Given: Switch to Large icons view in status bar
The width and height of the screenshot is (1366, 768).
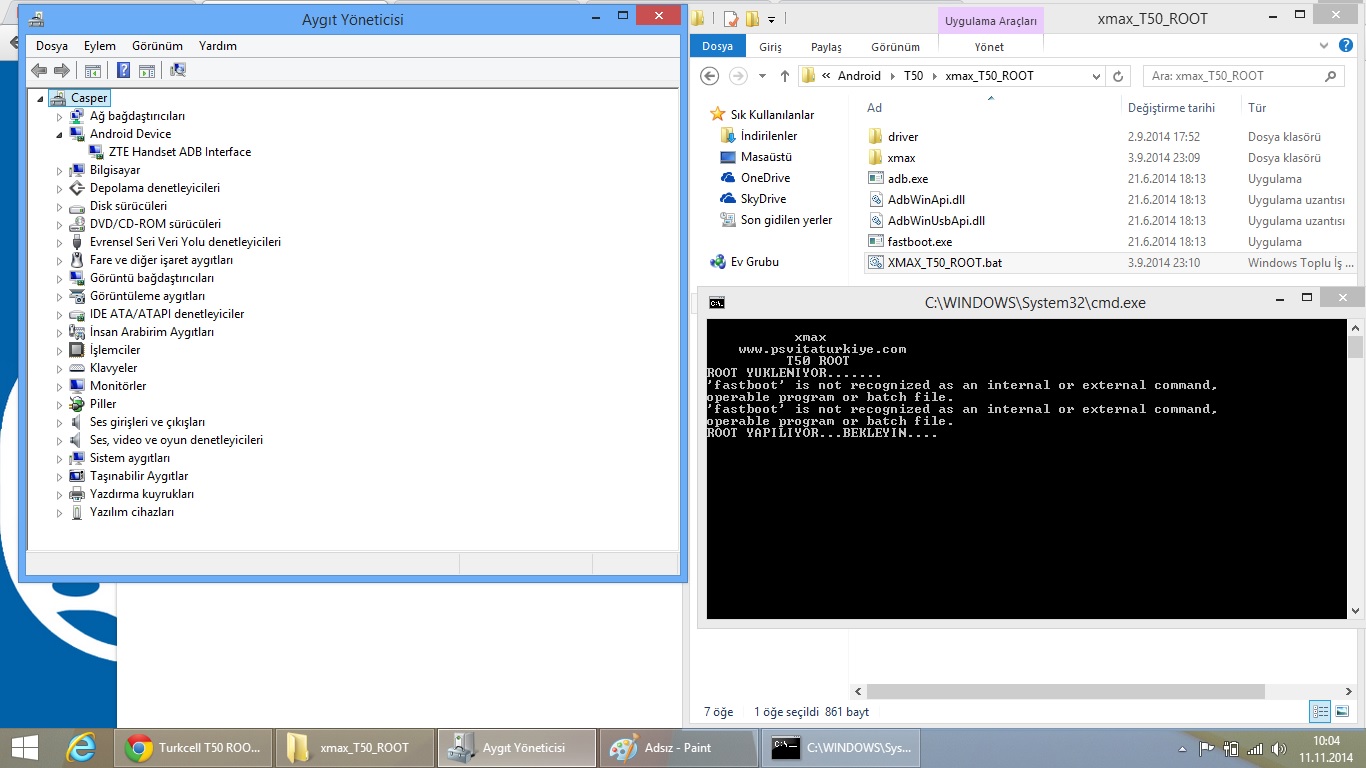Looking at the screenshot, I should pos(1341,712).
